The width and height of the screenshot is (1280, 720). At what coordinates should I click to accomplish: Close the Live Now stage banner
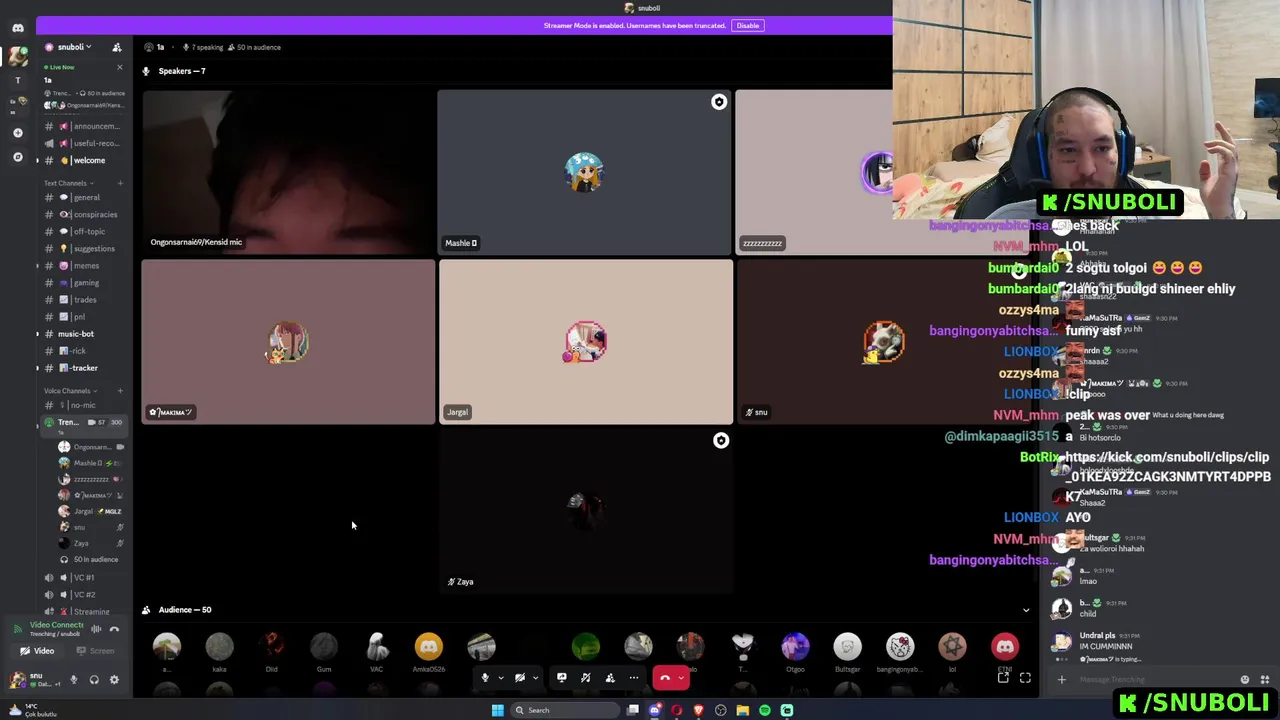(x=119, y=67)
